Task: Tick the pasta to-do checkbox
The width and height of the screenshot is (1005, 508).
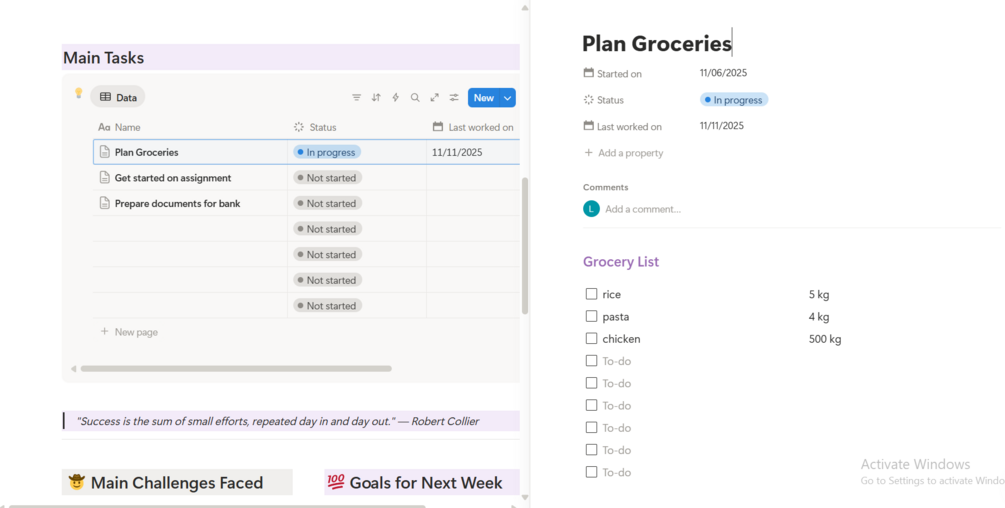Action: 591,316
